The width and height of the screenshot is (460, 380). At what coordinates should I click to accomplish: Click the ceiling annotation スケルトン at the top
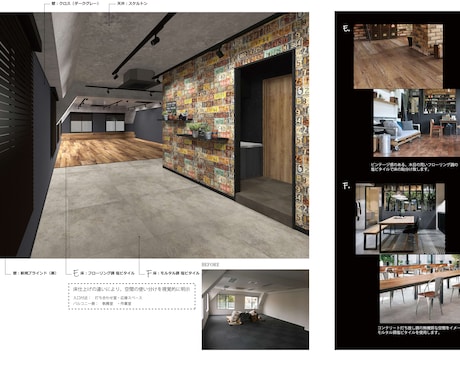(x=132, y=4)
